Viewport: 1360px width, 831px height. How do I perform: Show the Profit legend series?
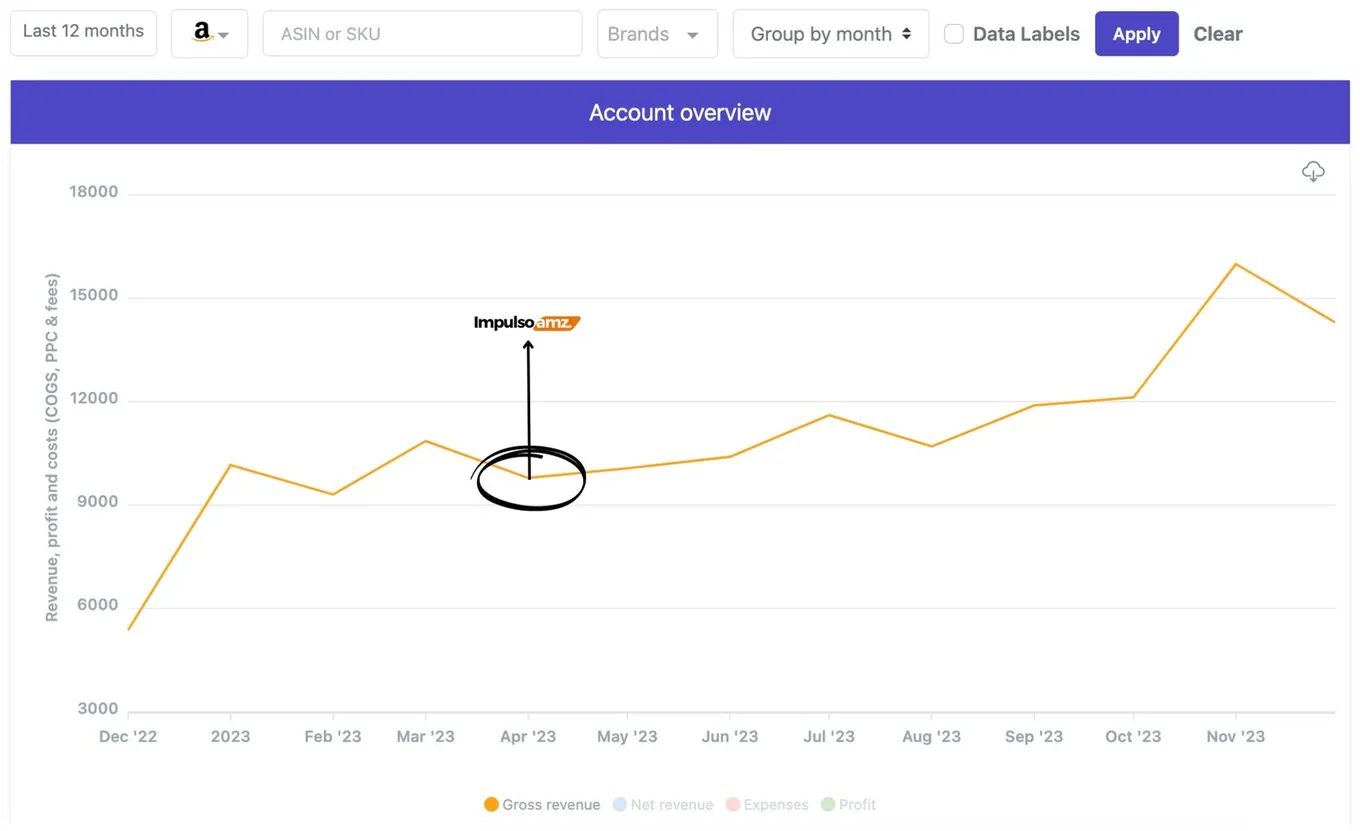pos(848,805)
